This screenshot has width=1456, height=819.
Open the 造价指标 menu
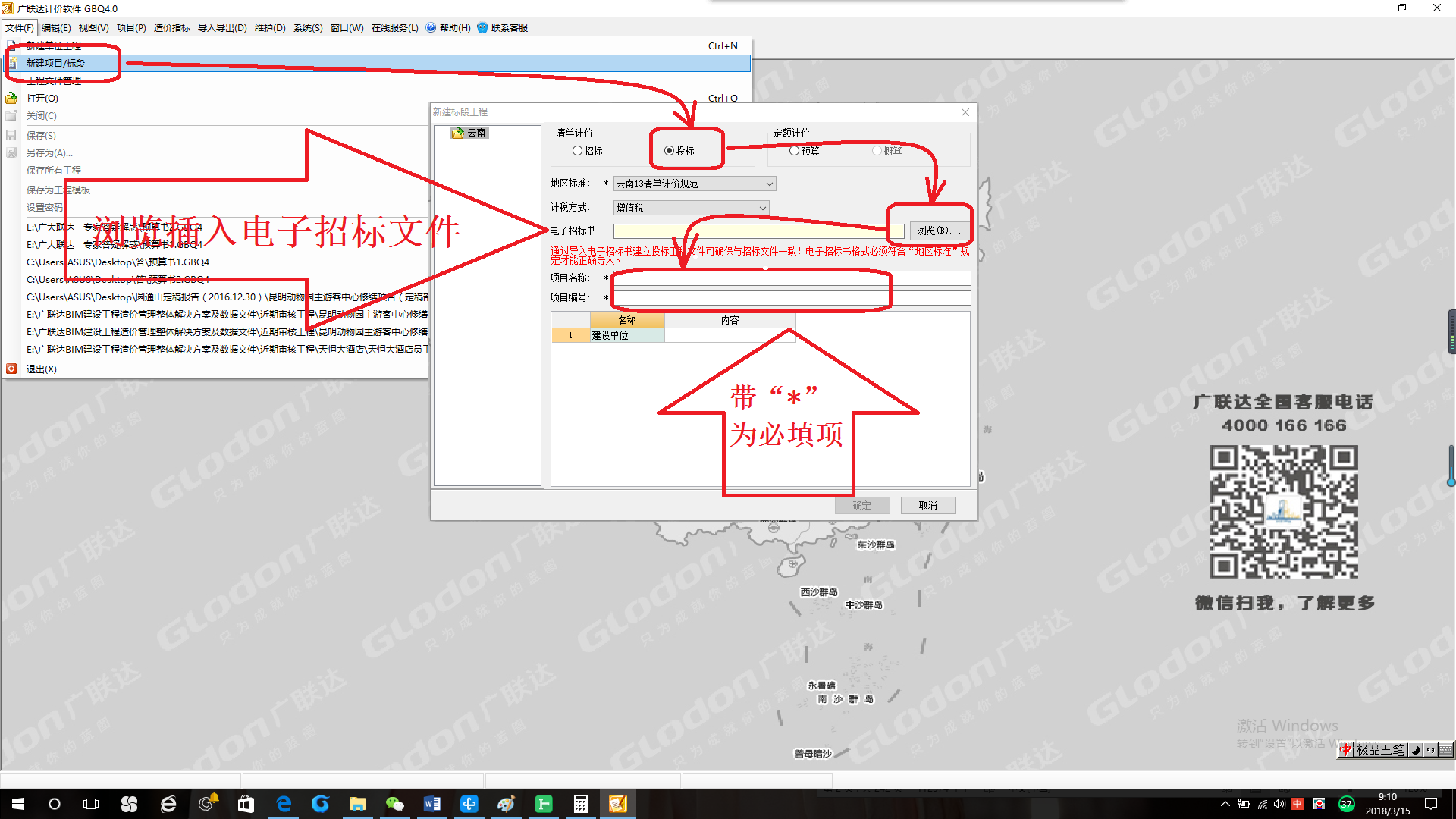(172, 28)
